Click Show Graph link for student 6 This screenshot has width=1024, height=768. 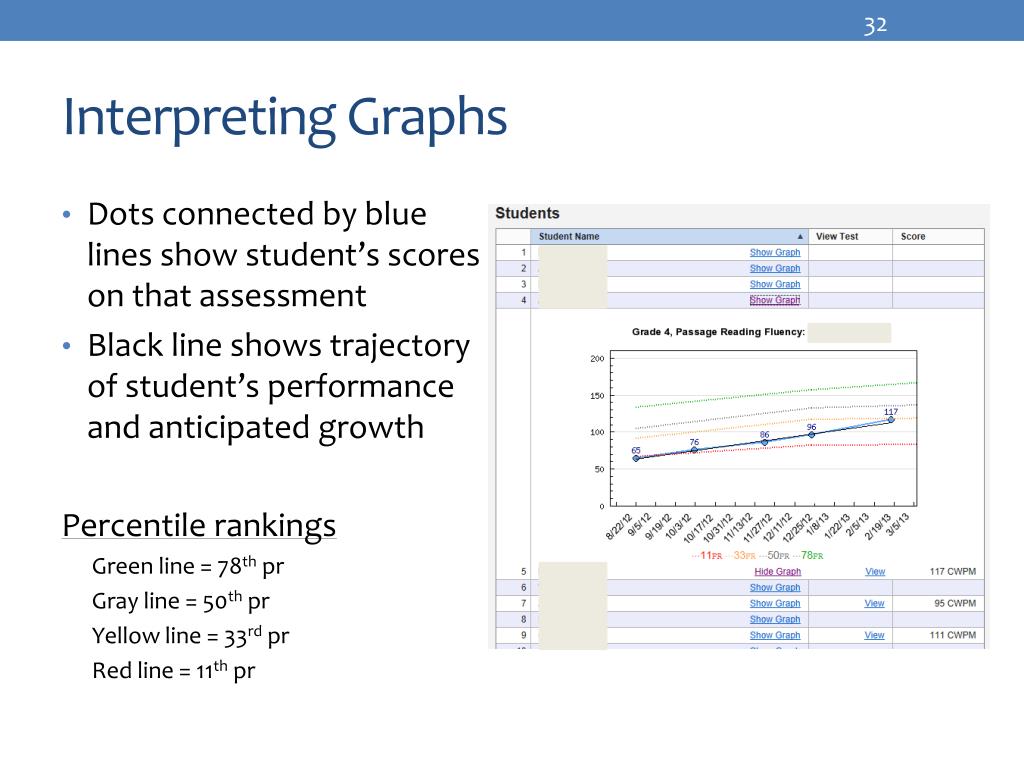pos(775,587)
